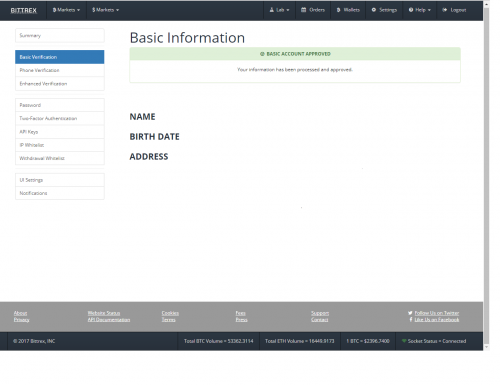Click the BIRTH DATE label
The height and width of the screenshot is (385, 500).
pos(154,137)
